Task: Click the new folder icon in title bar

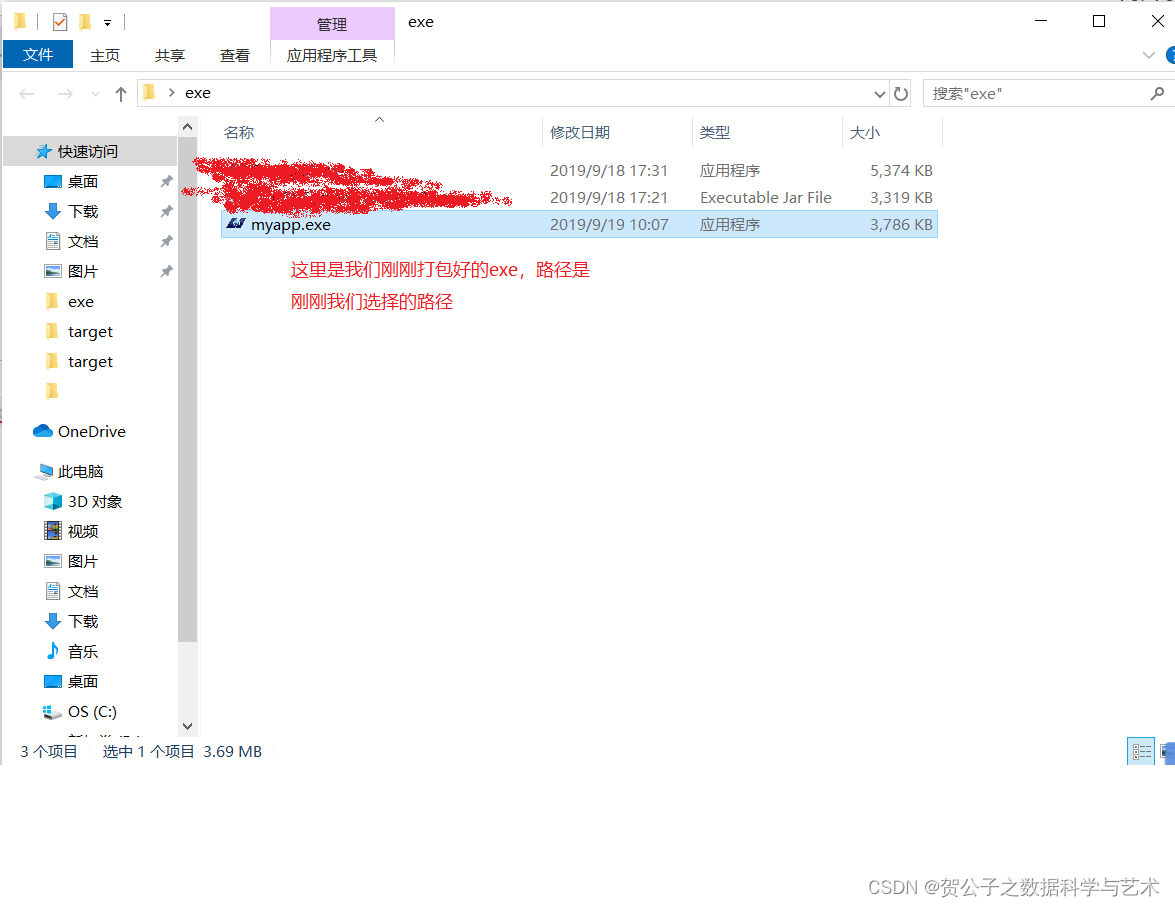Action: coord(85,22)
